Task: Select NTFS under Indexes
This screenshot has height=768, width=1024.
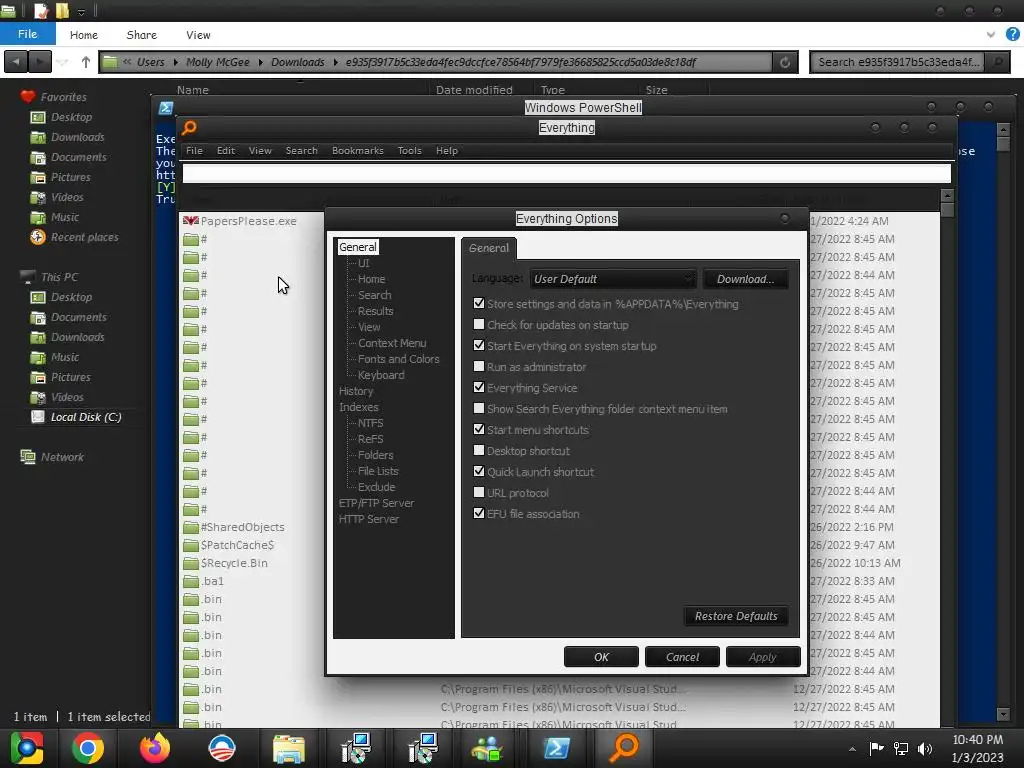Action: pos(370,423)
